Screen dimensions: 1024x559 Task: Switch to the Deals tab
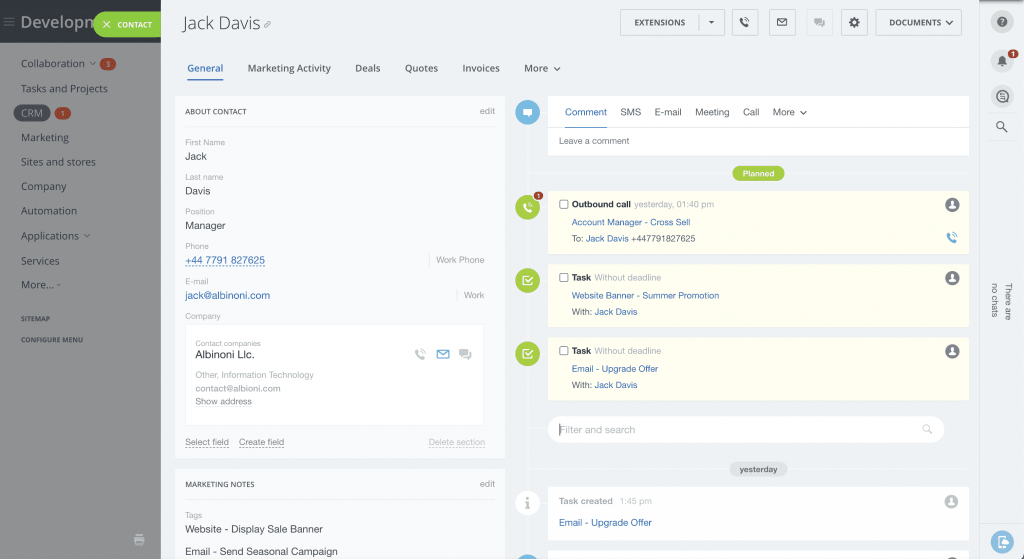368,68
